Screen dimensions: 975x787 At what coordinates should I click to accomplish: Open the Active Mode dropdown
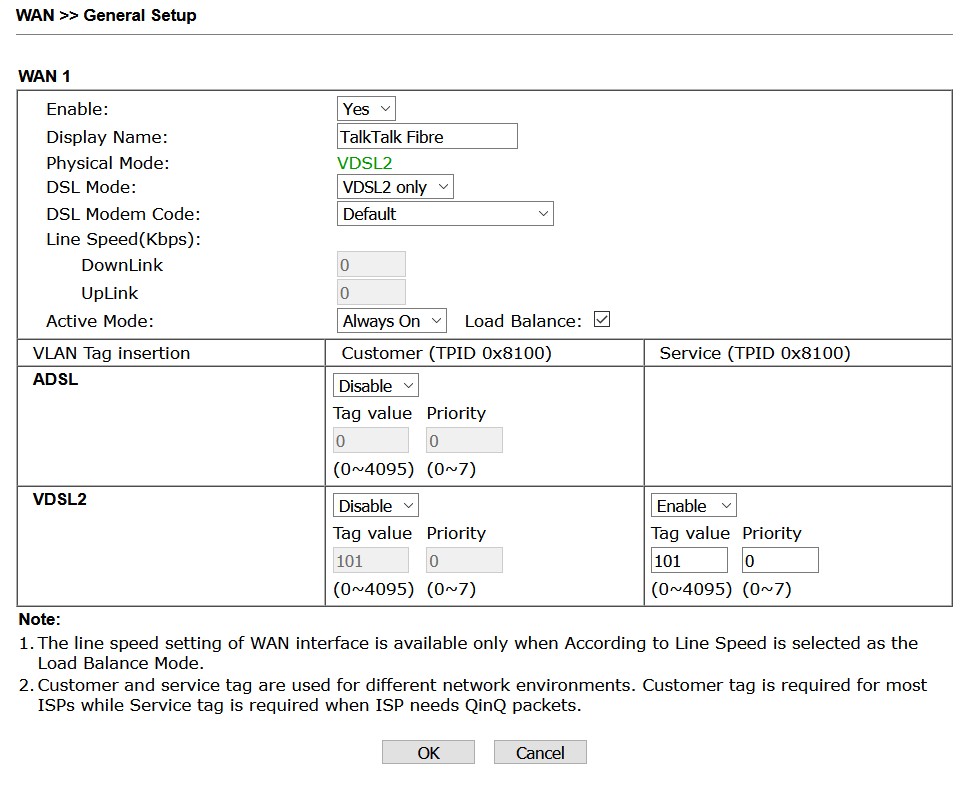(392, 321)
